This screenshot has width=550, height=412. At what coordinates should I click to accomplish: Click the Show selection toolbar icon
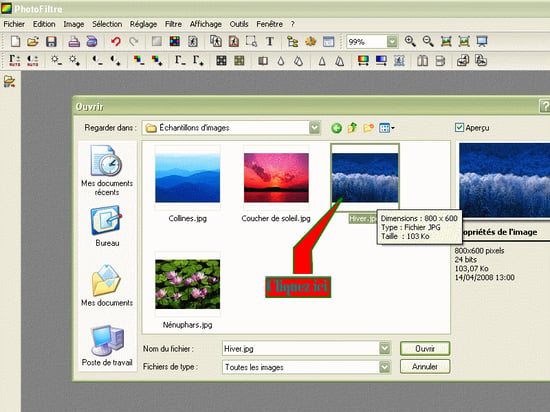tap(251, 41)
